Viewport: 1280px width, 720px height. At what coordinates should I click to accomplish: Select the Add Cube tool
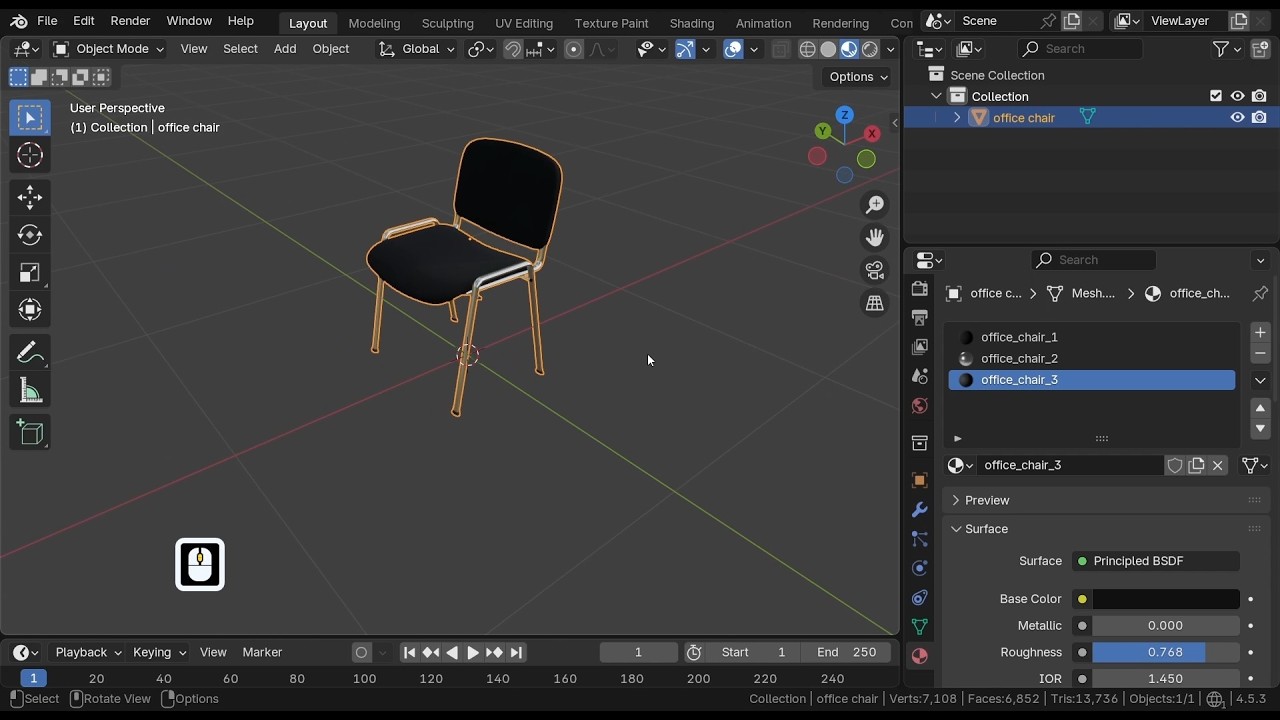pyautogui.click(x=30, y=433)
